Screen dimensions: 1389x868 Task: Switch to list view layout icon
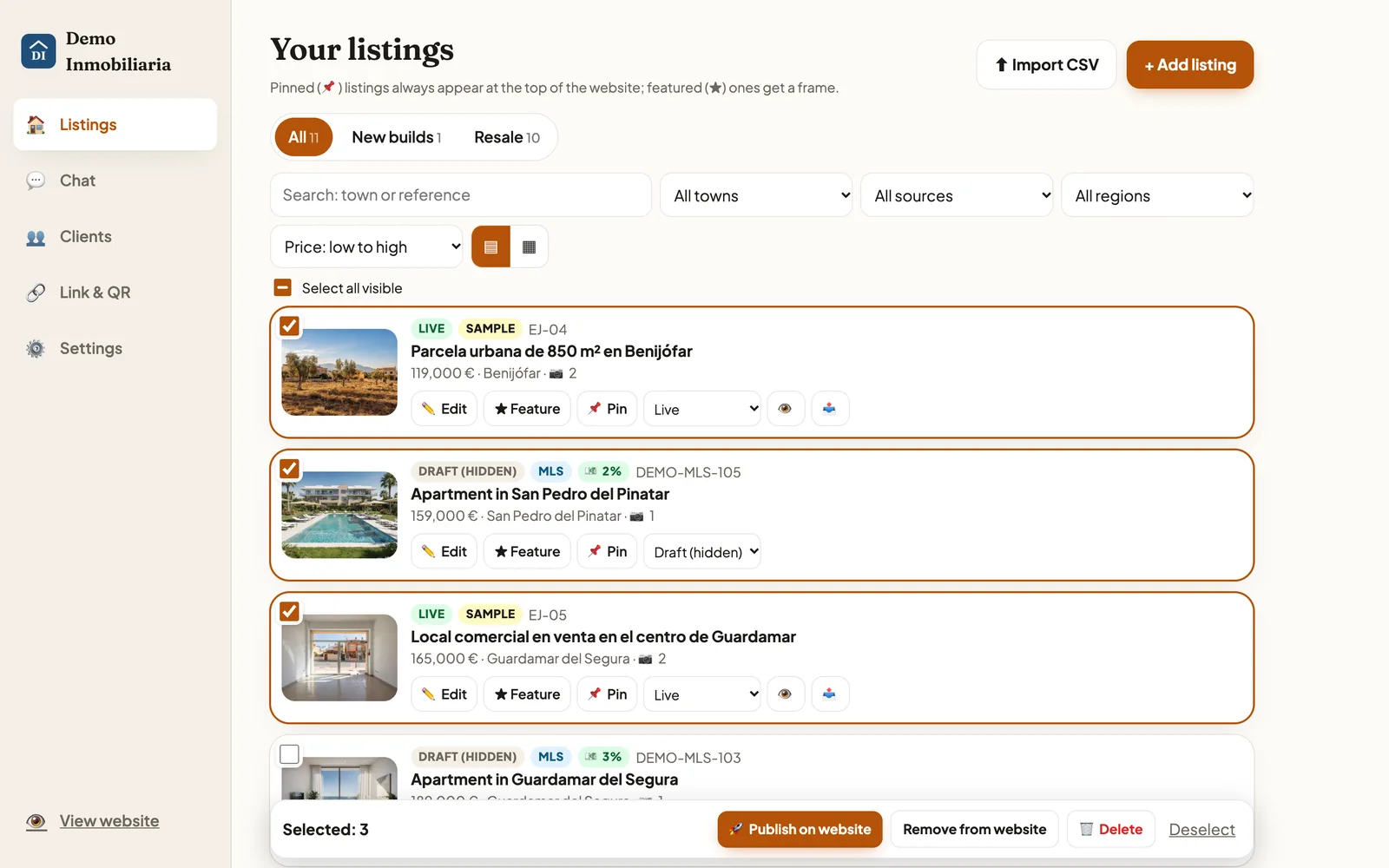tap(490, 247)
